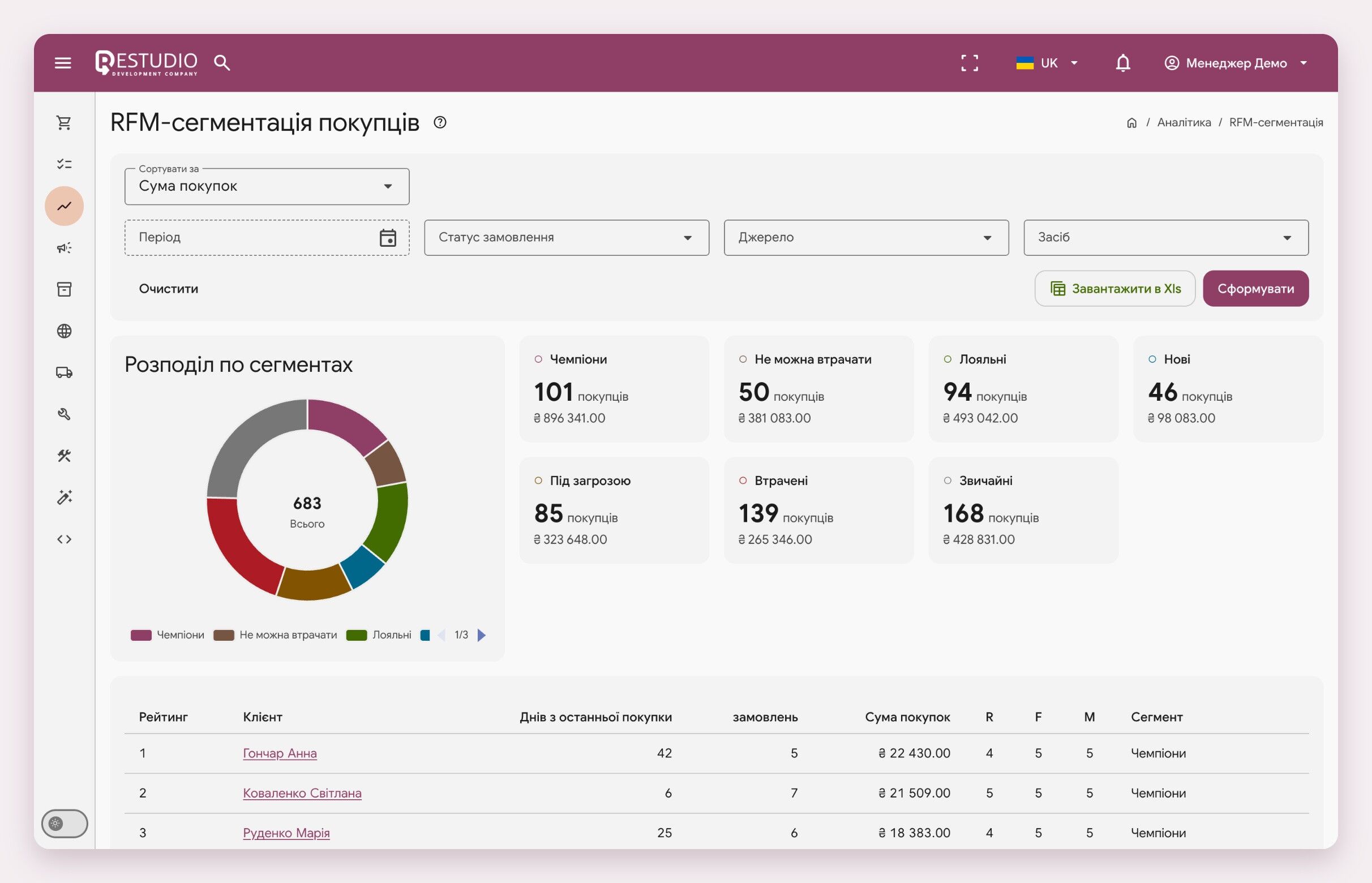1372x883 pixels.
Task: Click 'Завантажити в Xls' button
Action: coord(1114,289)
